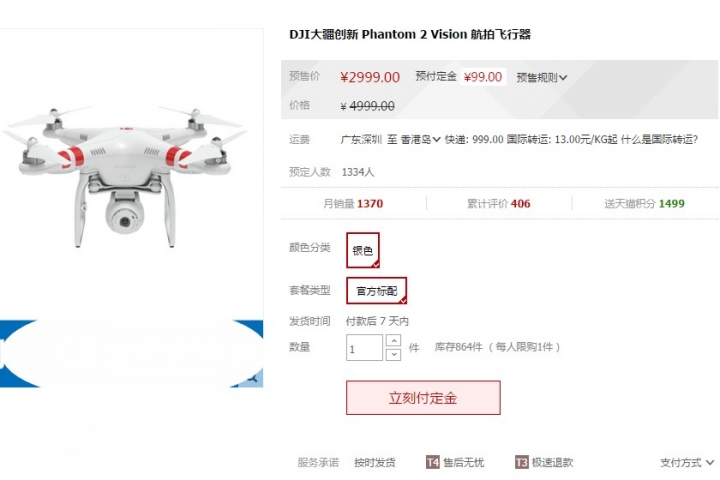Click the T3 fast refund icon
The image size is (720, 480).
point(522,462)
